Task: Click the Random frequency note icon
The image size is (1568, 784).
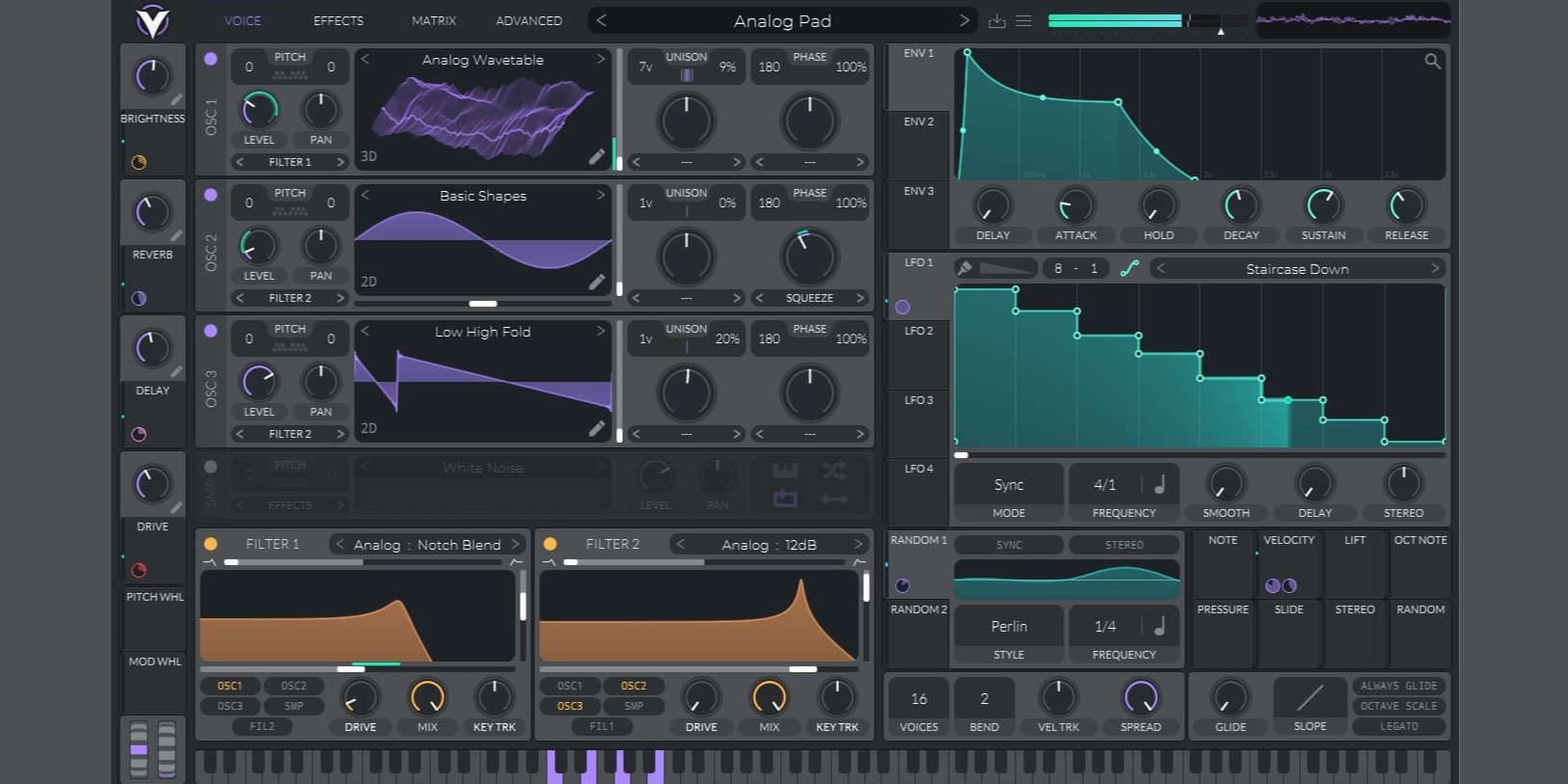Action: coord(1160,626)
